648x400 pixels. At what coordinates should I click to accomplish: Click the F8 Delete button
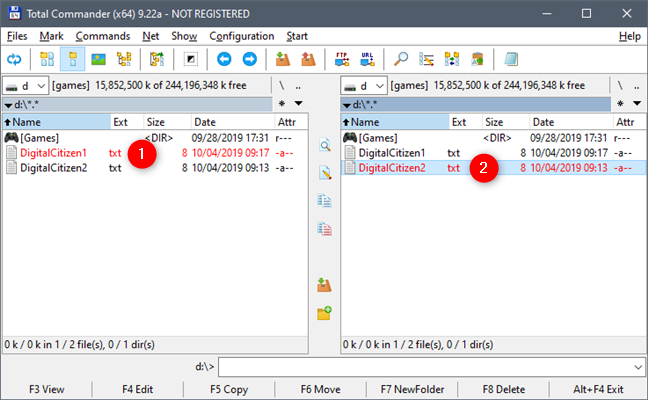point(504,389)
